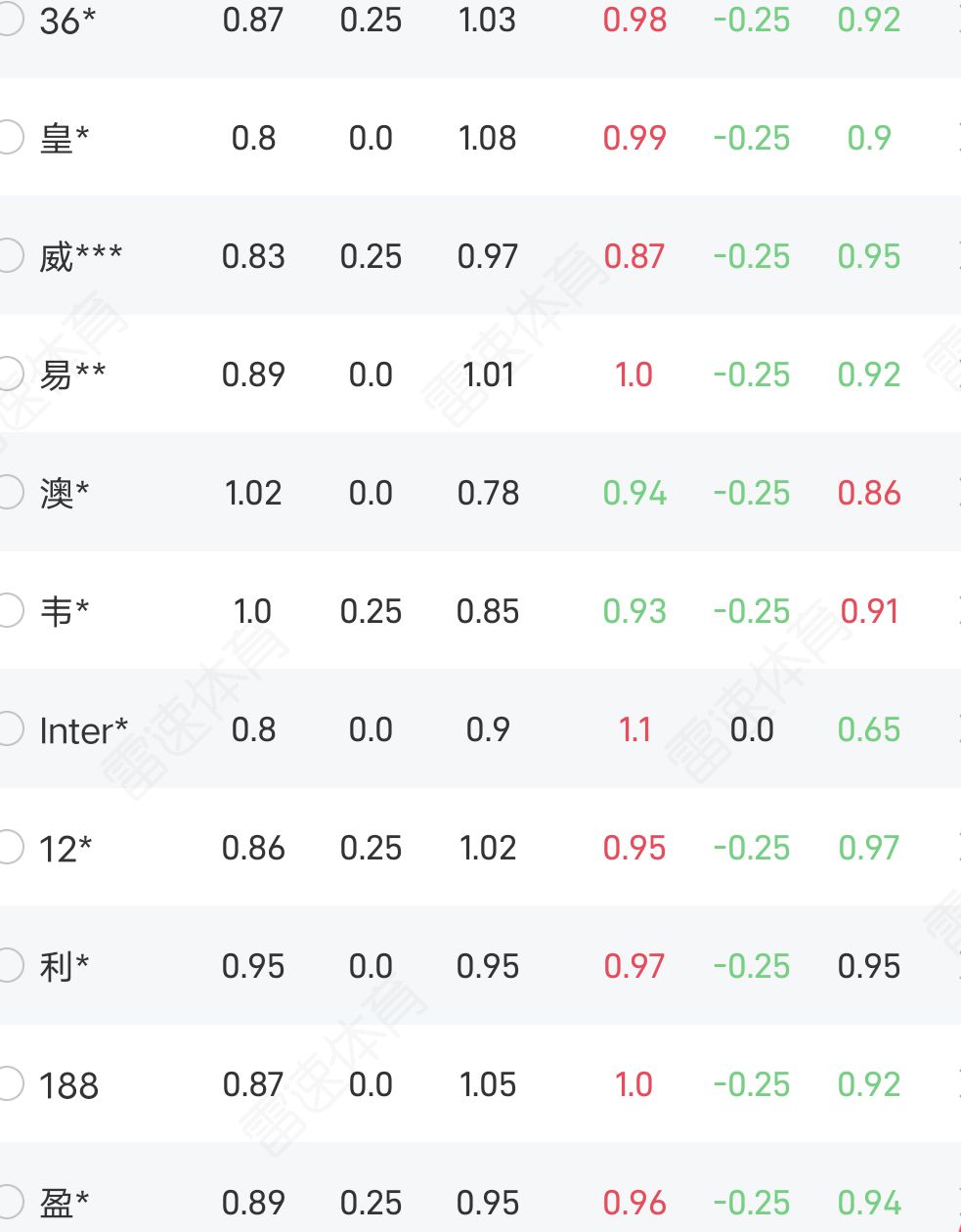The image size is (961, 1232).
Task: Pick the radio button for 188
Action: pos(9,1084)
